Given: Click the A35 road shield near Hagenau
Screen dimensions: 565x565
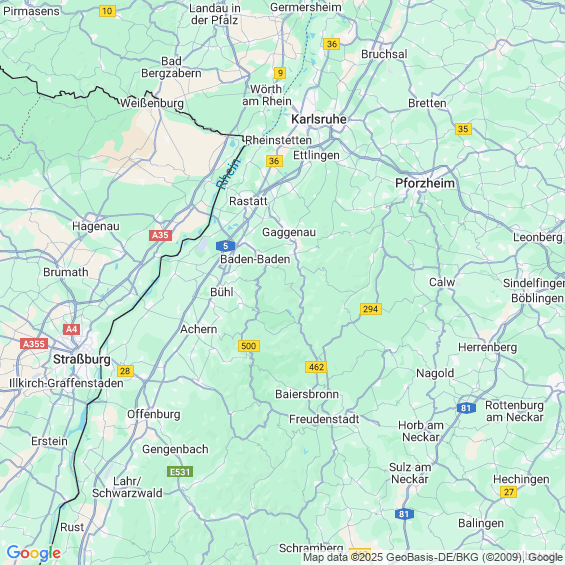Looking at the screenshot, I should pyautogui.click(x=160, y=235).
